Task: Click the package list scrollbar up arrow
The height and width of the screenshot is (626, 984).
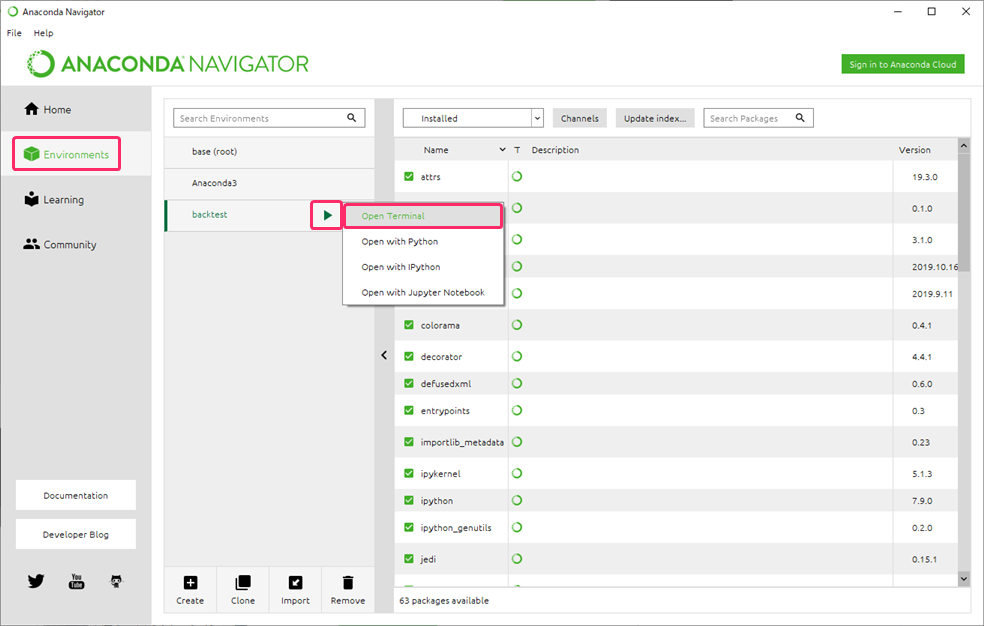Action: pyautogui.click(x=964, y=146)
